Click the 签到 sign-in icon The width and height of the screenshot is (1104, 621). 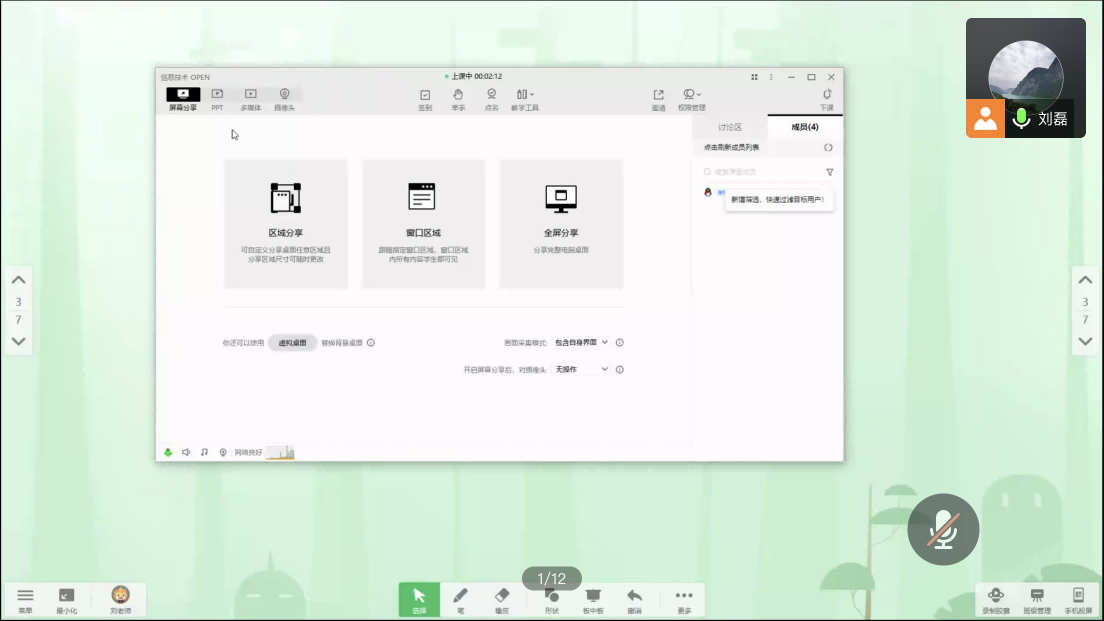(x=425, y=99)
